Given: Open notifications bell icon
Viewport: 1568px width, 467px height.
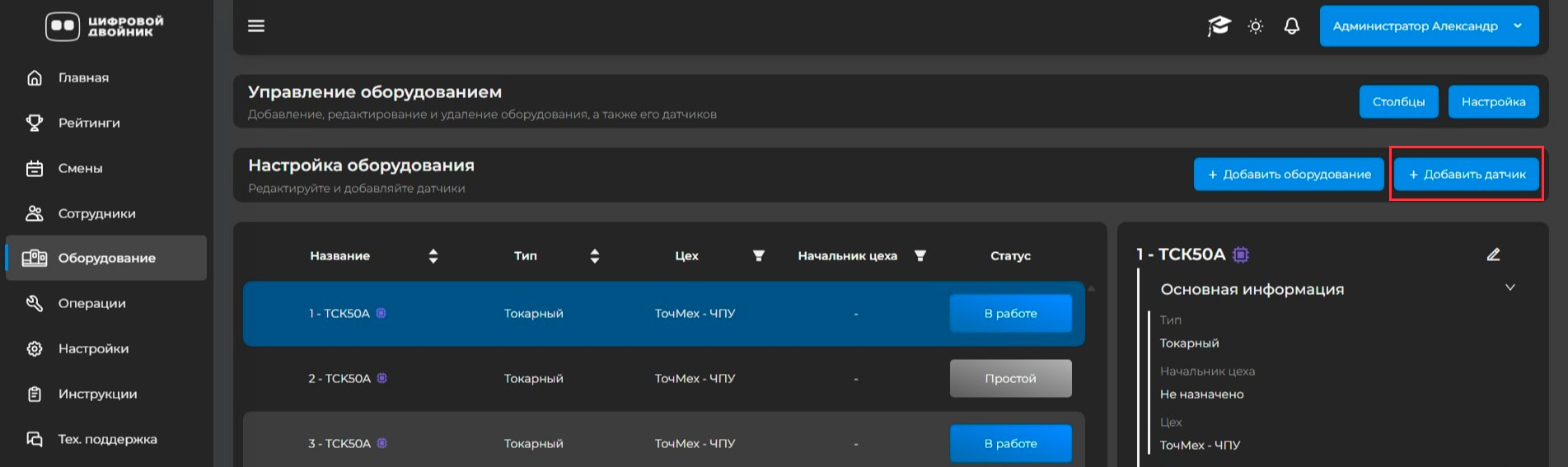Looking at the screenshot, I should (x=1291, y=26).
